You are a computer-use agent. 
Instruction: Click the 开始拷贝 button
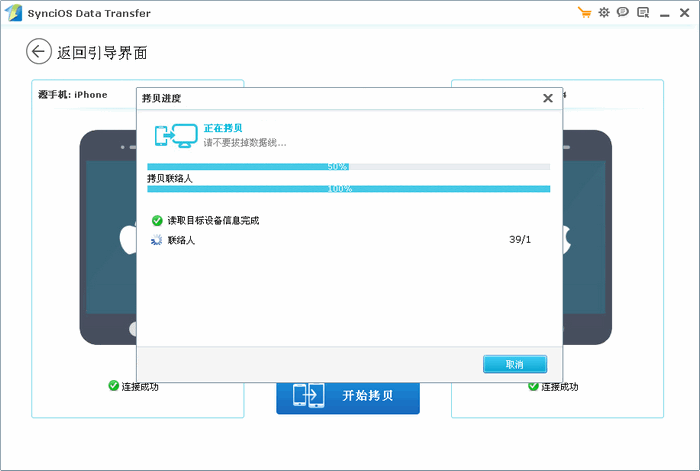348,396
